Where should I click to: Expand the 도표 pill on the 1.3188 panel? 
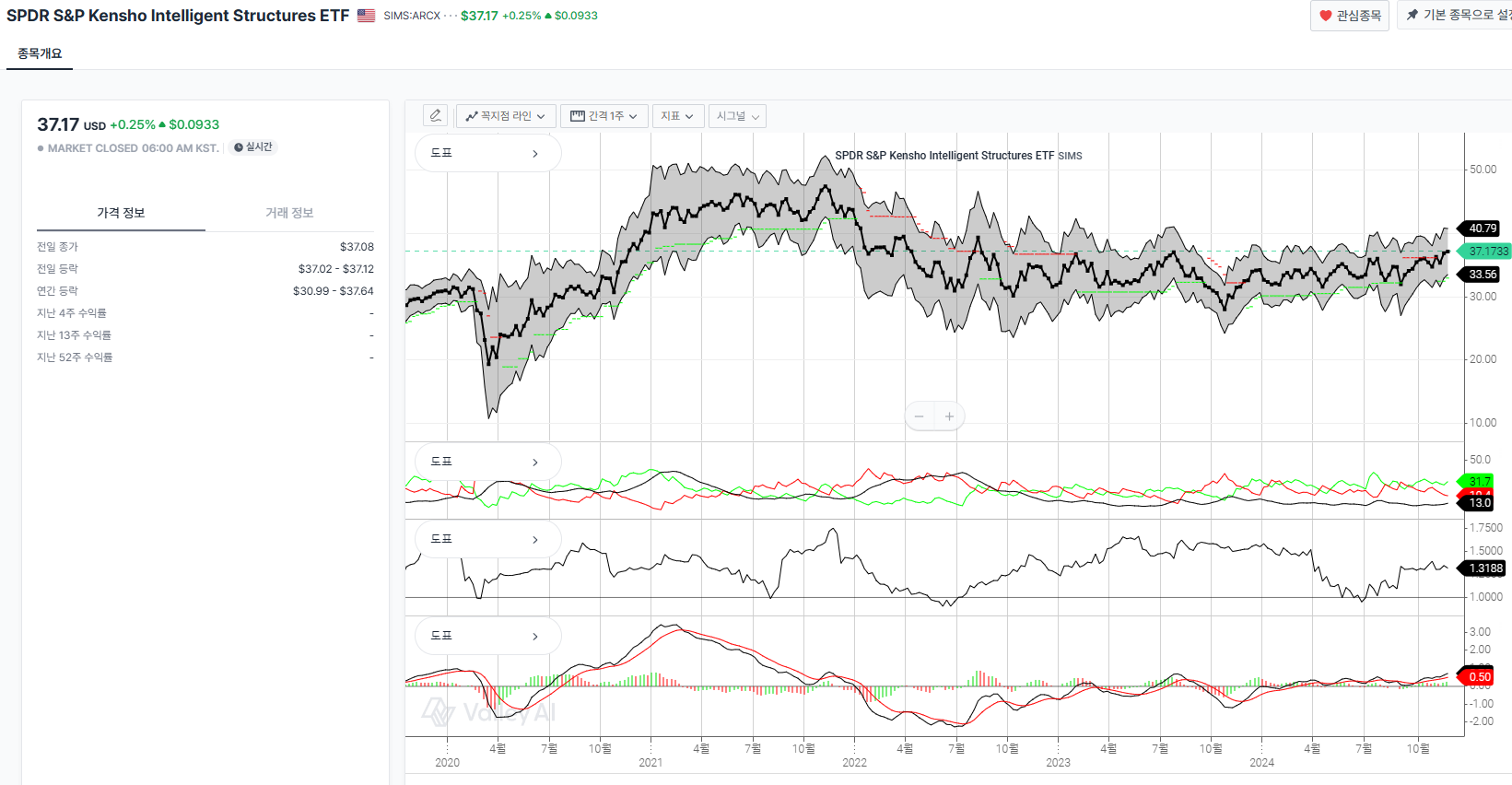click(487, 539)
